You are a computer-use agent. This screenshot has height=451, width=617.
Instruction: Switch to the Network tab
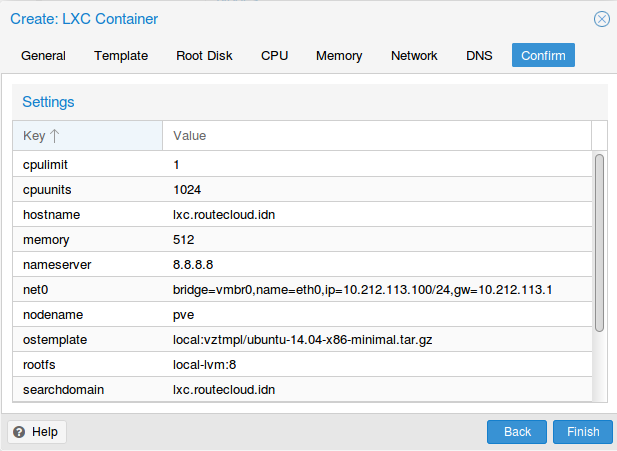(414, 55)
